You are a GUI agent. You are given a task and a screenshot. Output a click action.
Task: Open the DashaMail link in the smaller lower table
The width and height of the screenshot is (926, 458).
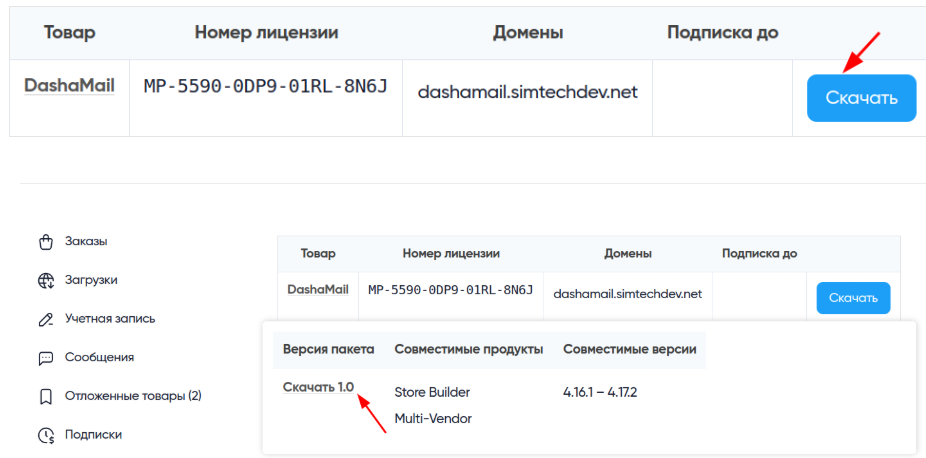[x=318, y=290]
